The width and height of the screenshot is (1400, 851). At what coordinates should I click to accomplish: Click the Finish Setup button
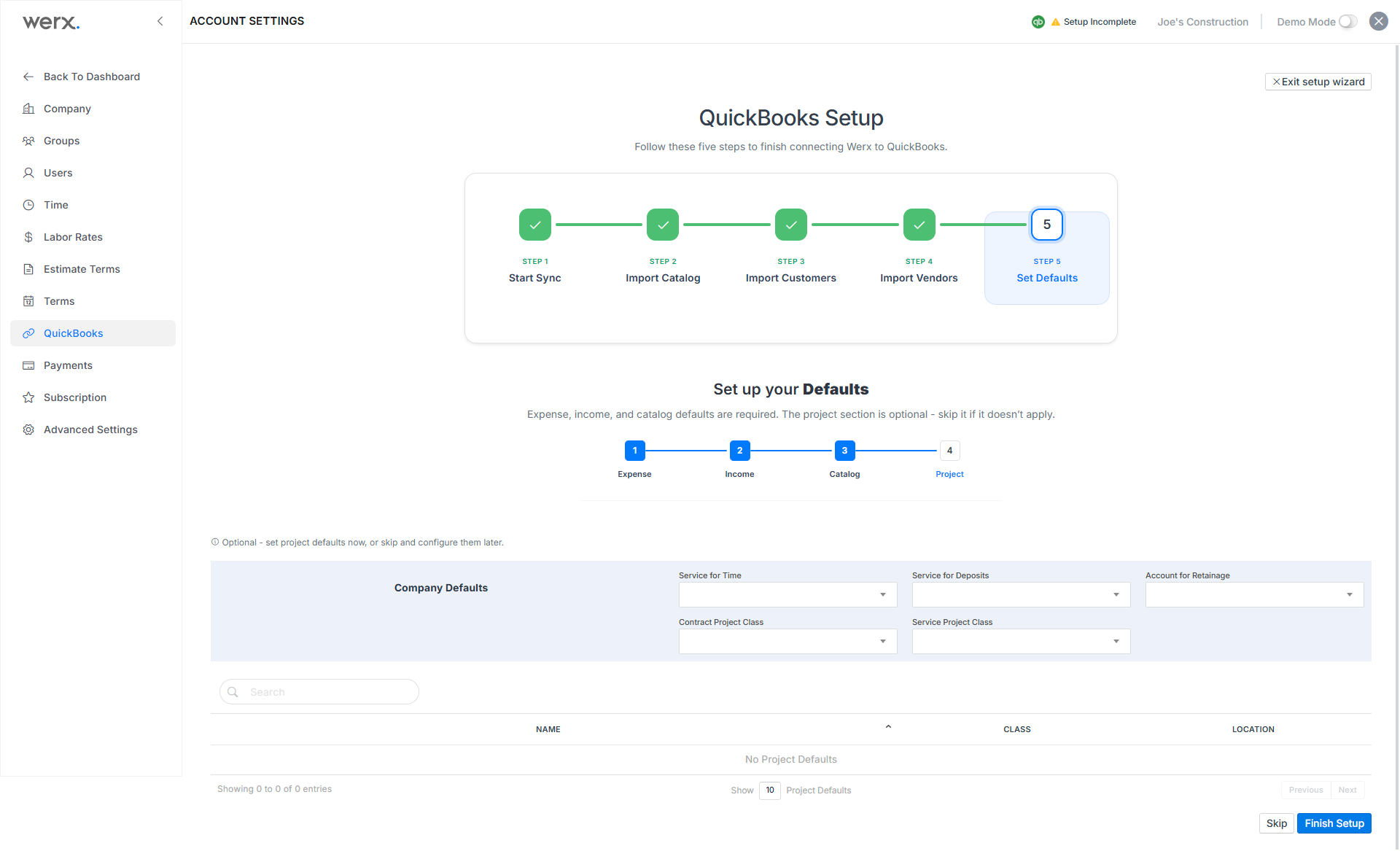(x=1334, y=823)
